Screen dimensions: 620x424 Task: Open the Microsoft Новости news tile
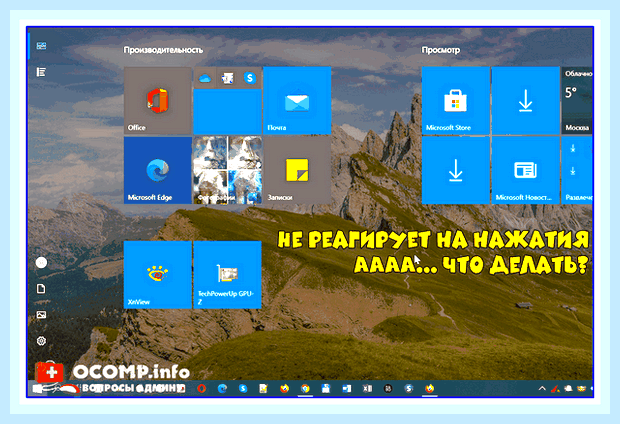click(x=525, y=170)
